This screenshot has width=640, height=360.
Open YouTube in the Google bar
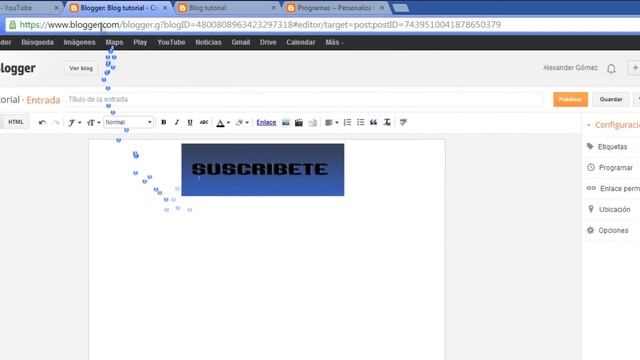click(171, 42)
